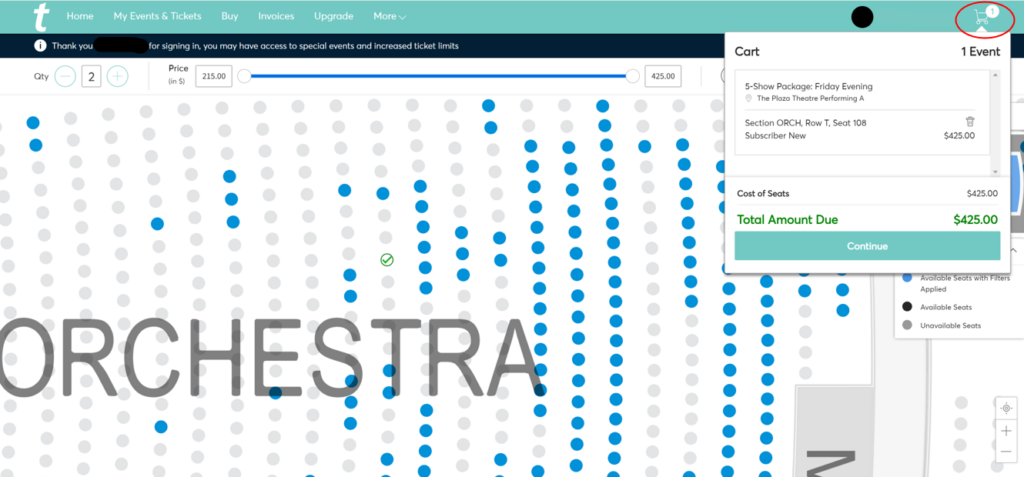Delete seat 108 with the trash icon

[969, 122]
